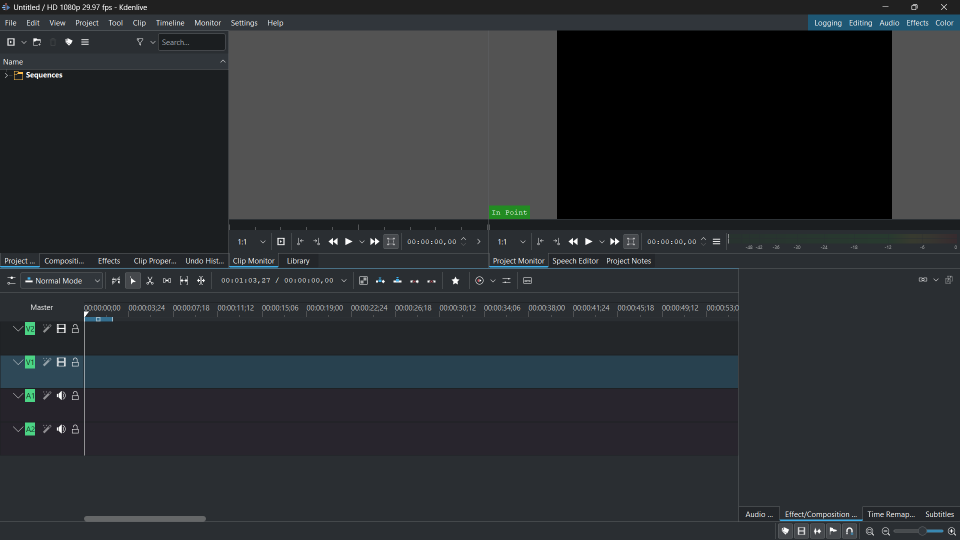The height and width of the screenshot is (540, 960).
Task: Switch to the Library tab
Action: pos(298,261)
